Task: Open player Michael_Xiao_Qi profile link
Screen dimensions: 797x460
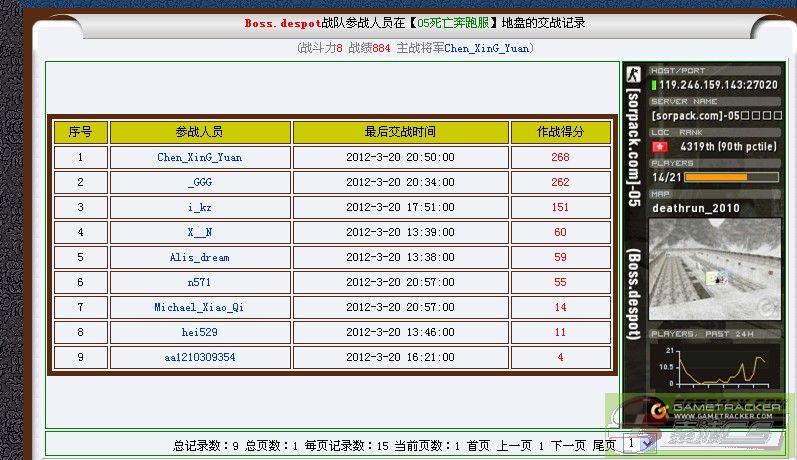Action: click(199, 307)
